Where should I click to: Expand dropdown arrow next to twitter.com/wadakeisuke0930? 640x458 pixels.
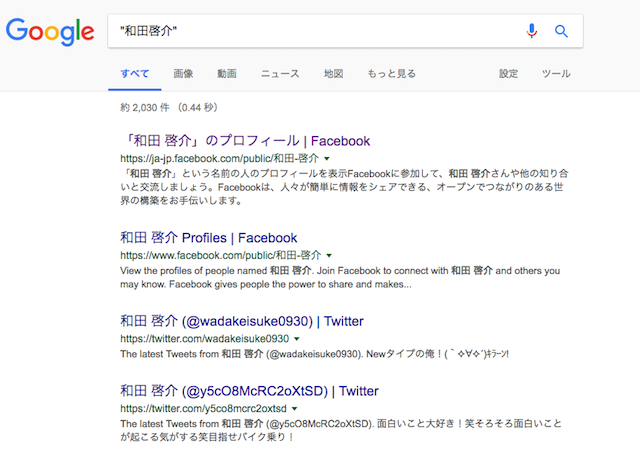pos(297,339)
